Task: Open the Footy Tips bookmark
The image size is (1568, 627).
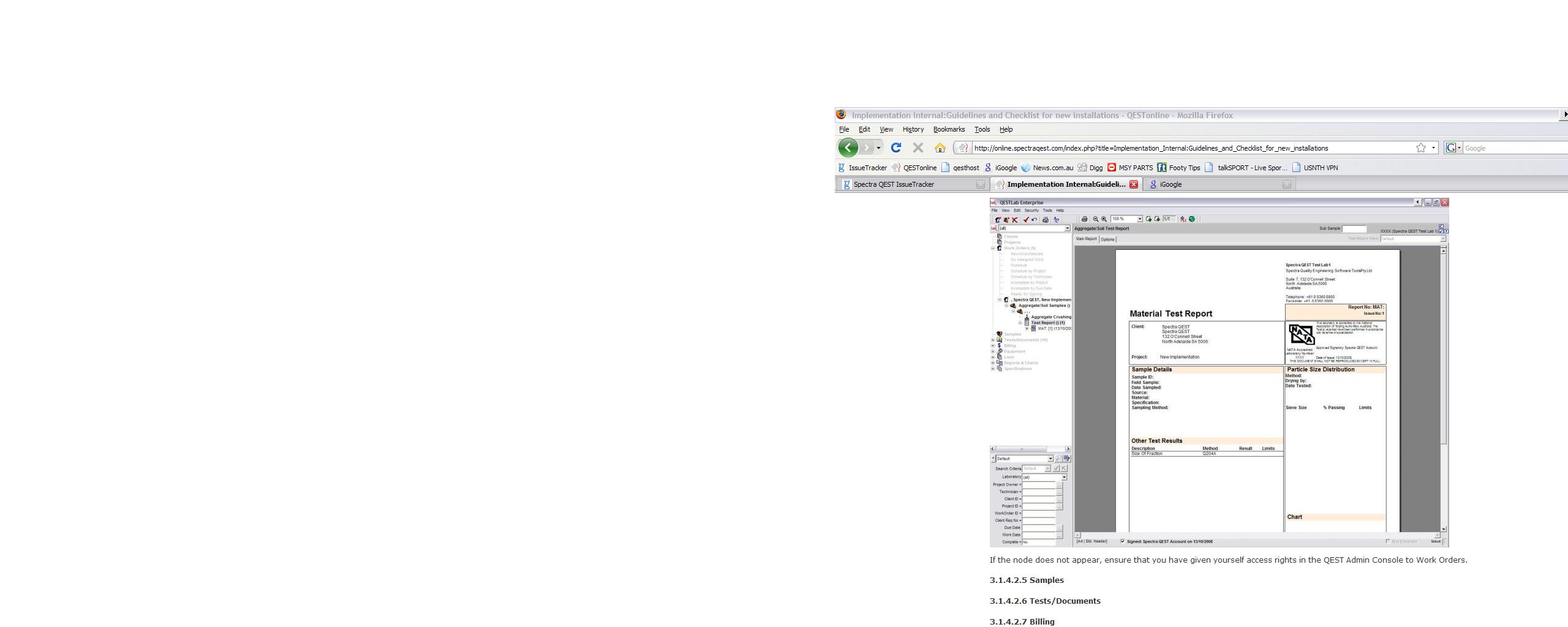Action: [x=1184, y=168]
